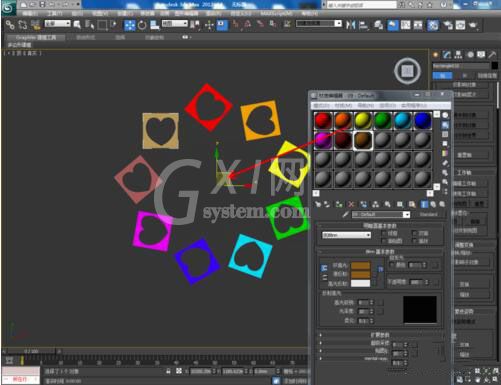
Task: Select the cyan material sample sphere
Action: pyautogui.click(x=402, y=120)
